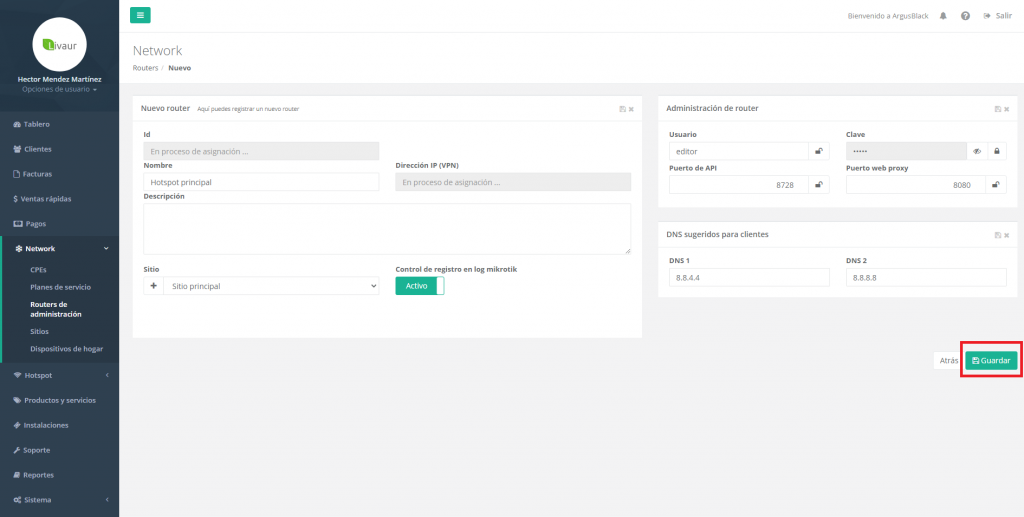Close the Nuevo router panel
Screen dimensions: 1024x517
(x=631, y=109)
